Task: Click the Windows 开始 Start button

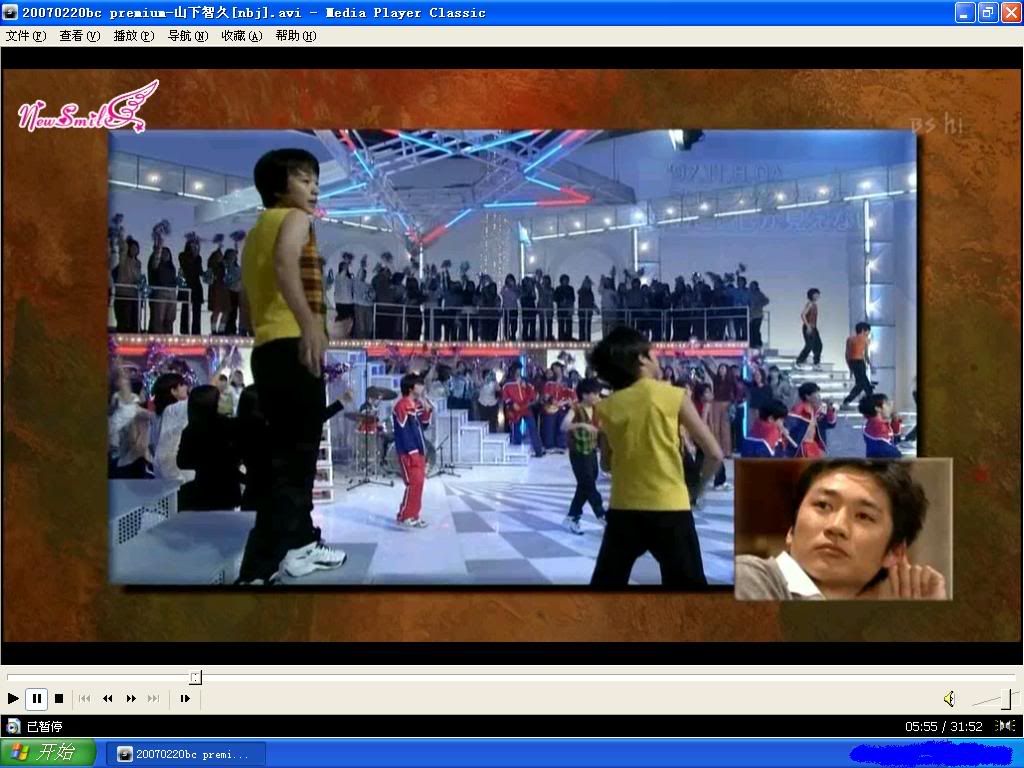Action: coord(48,753)
